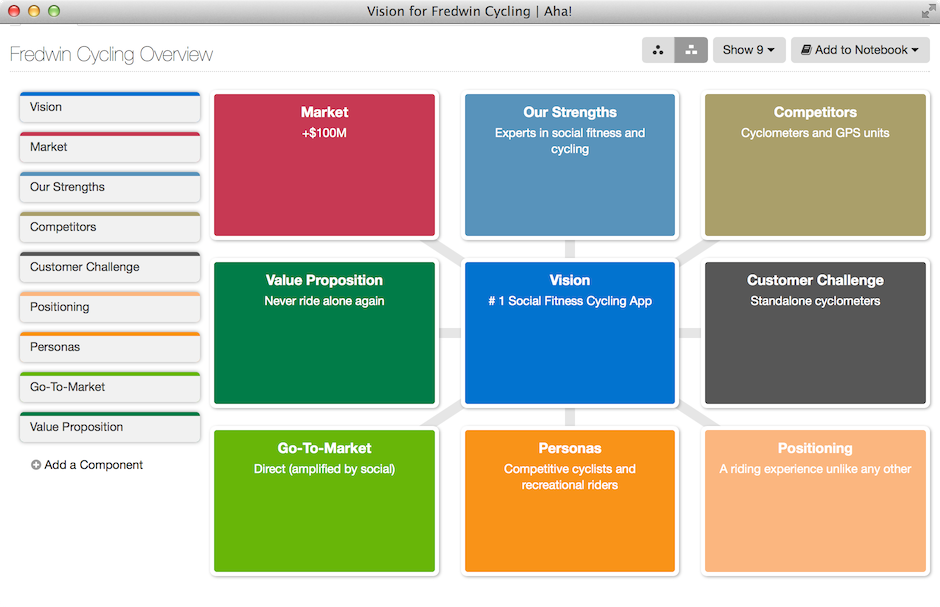The image size is (940, 607).
Task: Click the Fredwin Cycling Overview title
Action: pos(111,55)
